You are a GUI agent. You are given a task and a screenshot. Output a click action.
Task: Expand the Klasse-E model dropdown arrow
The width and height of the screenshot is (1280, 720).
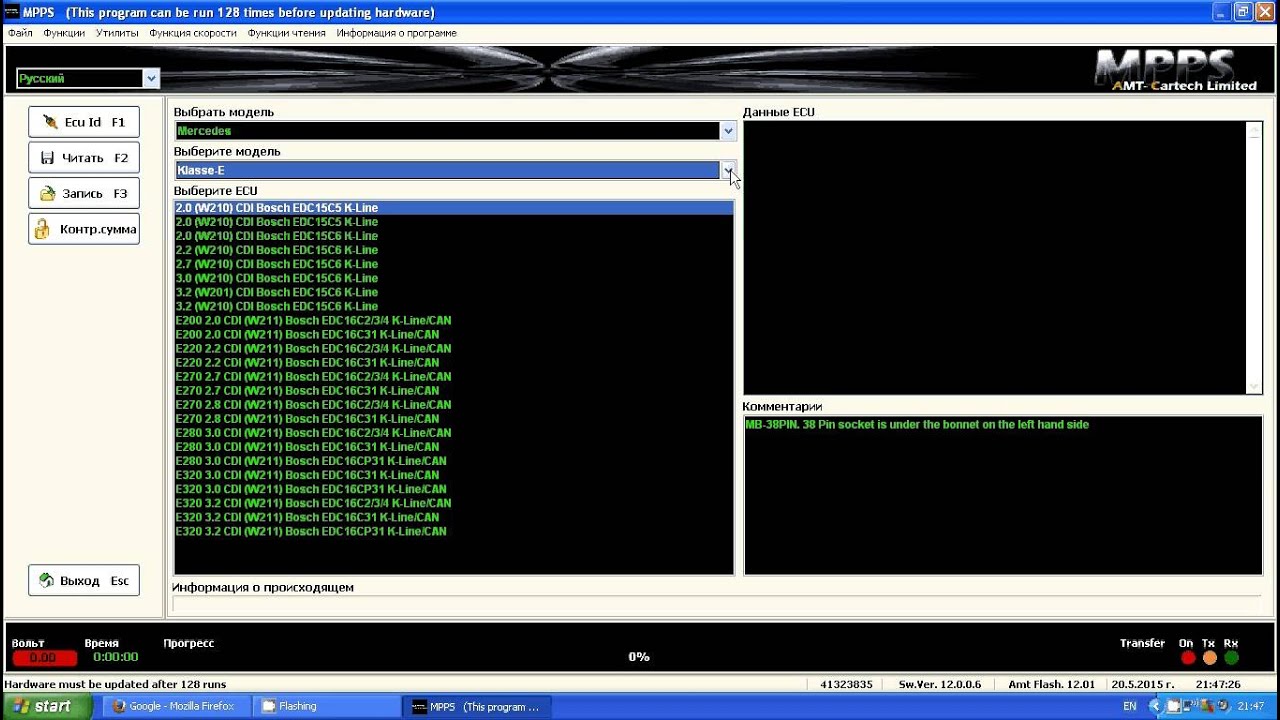click(727, 171)
